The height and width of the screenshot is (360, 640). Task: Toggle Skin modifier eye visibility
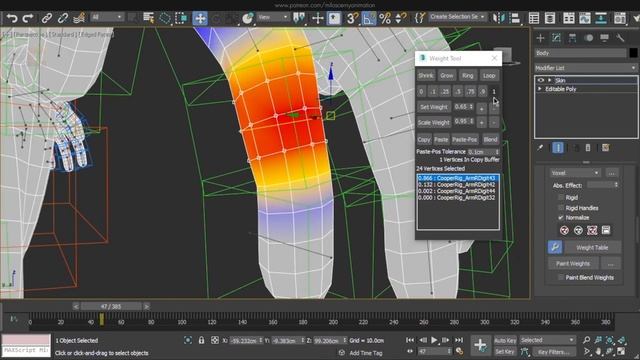(x=541, y=80)
